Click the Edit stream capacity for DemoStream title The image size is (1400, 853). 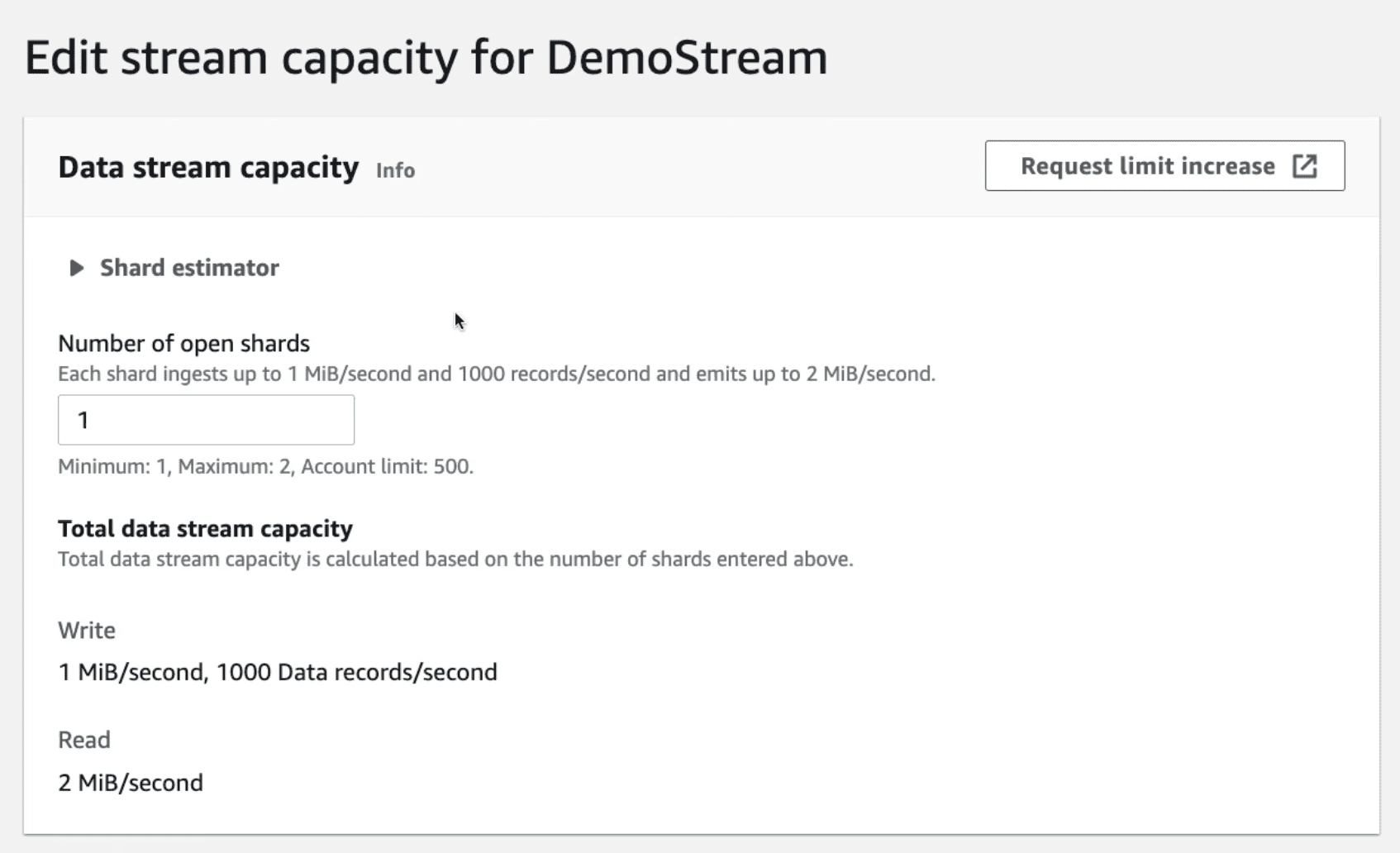coord(426,58)
